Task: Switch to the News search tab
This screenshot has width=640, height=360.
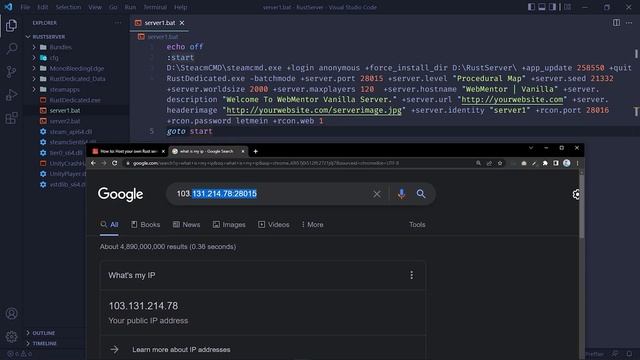Action: pos(187,224)
